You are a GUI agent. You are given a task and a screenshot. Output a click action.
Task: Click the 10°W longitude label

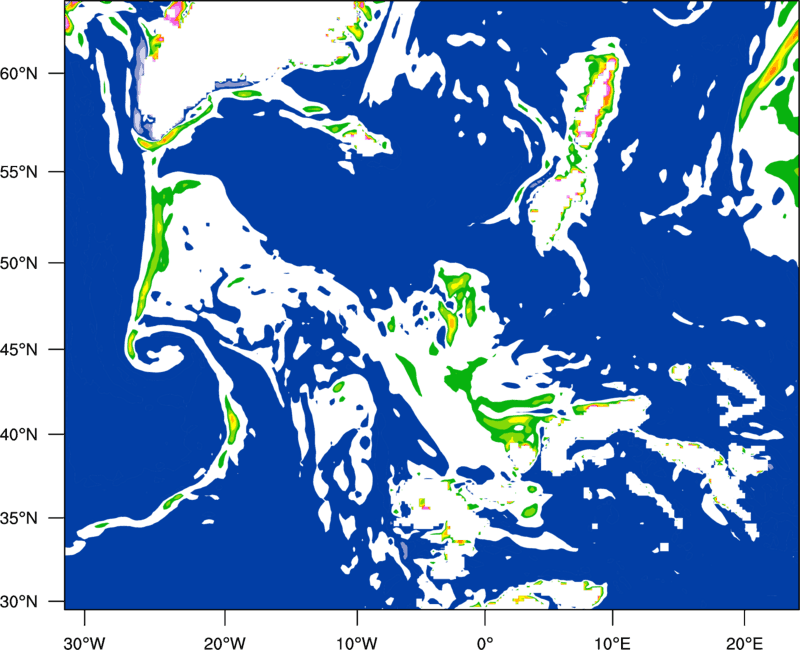(357, 643)
